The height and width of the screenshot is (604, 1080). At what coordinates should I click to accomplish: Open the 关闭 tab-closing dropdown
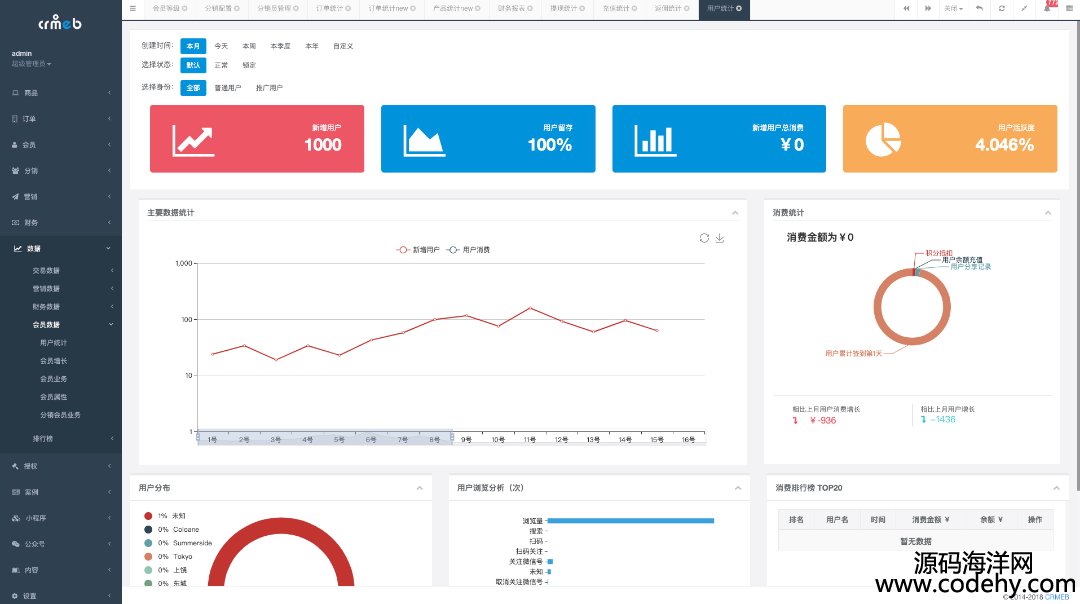953,8
